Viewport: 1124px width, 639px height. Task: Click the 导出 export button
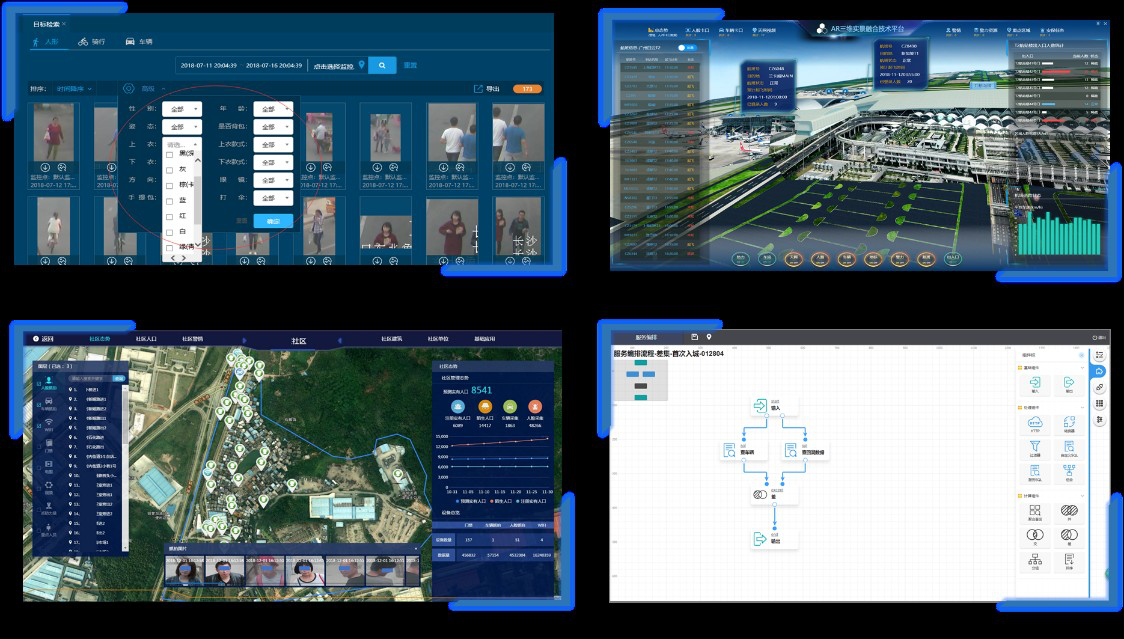[x=486, y=89]
